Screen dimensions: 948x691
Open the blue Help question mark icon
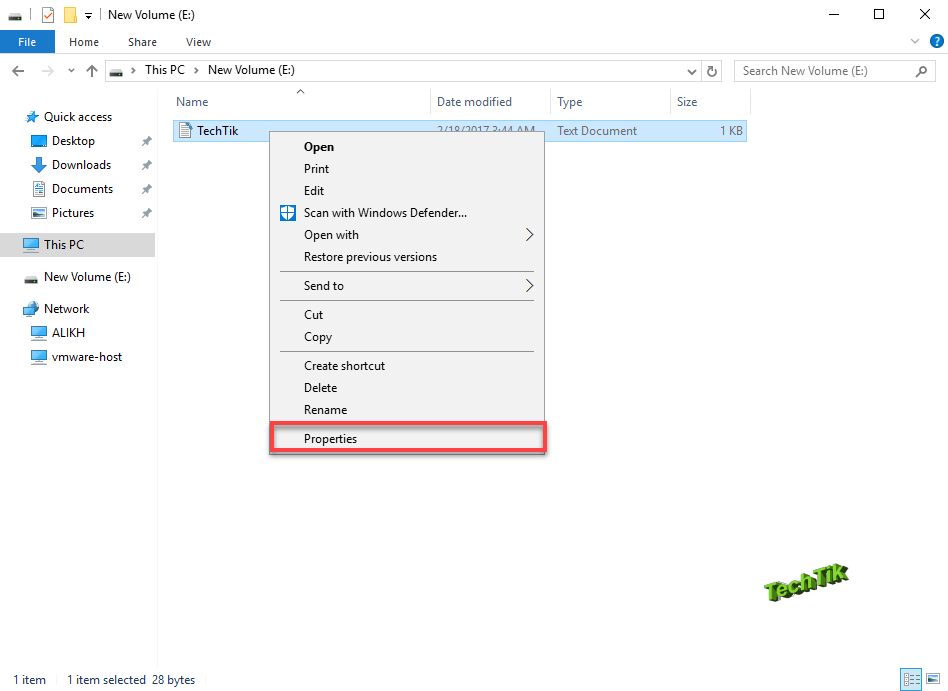(x=937, y=41)
